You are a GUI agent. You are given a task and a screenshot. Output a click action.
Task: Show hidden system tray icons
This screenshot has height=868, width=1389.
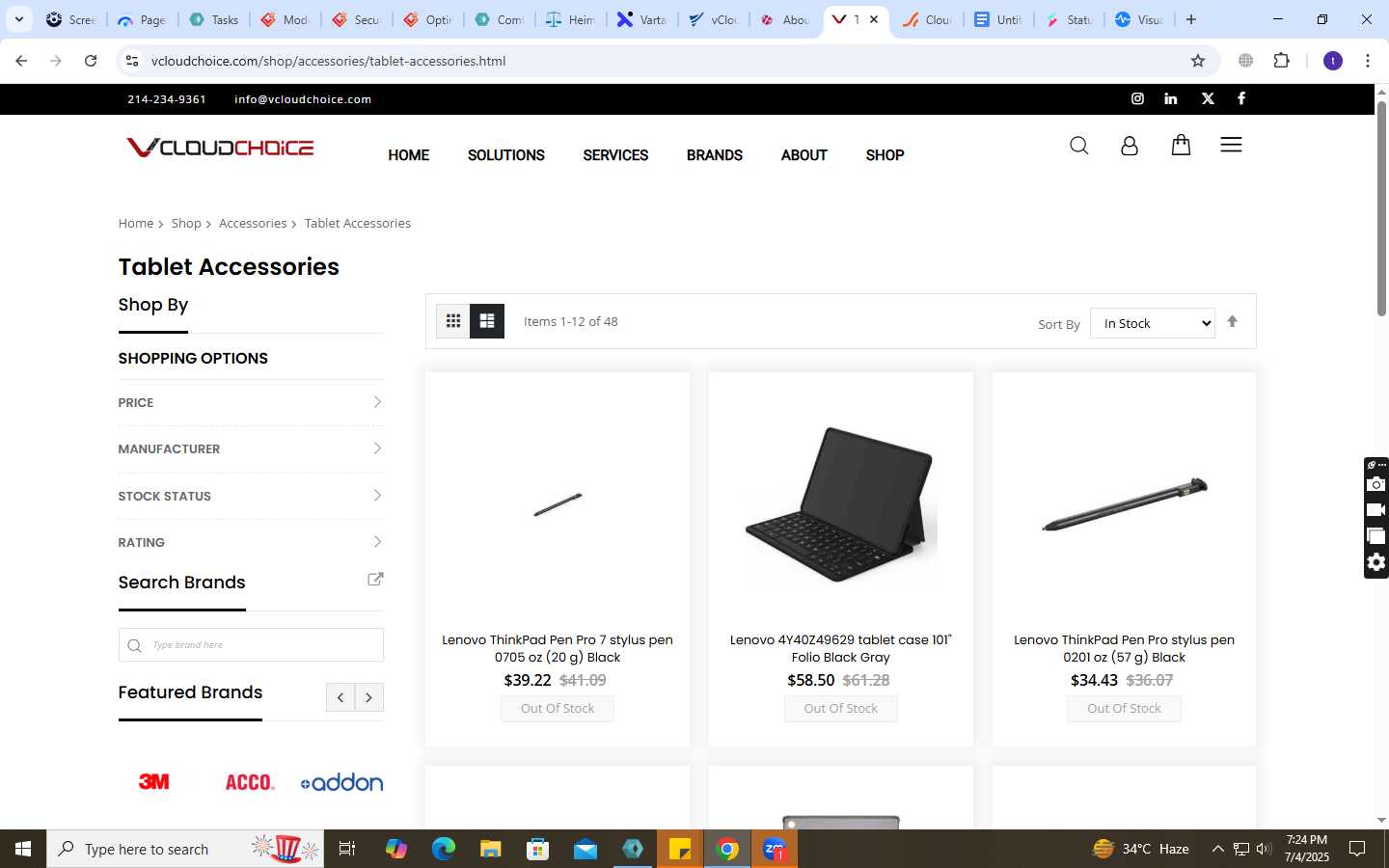tap(1217, 849)
